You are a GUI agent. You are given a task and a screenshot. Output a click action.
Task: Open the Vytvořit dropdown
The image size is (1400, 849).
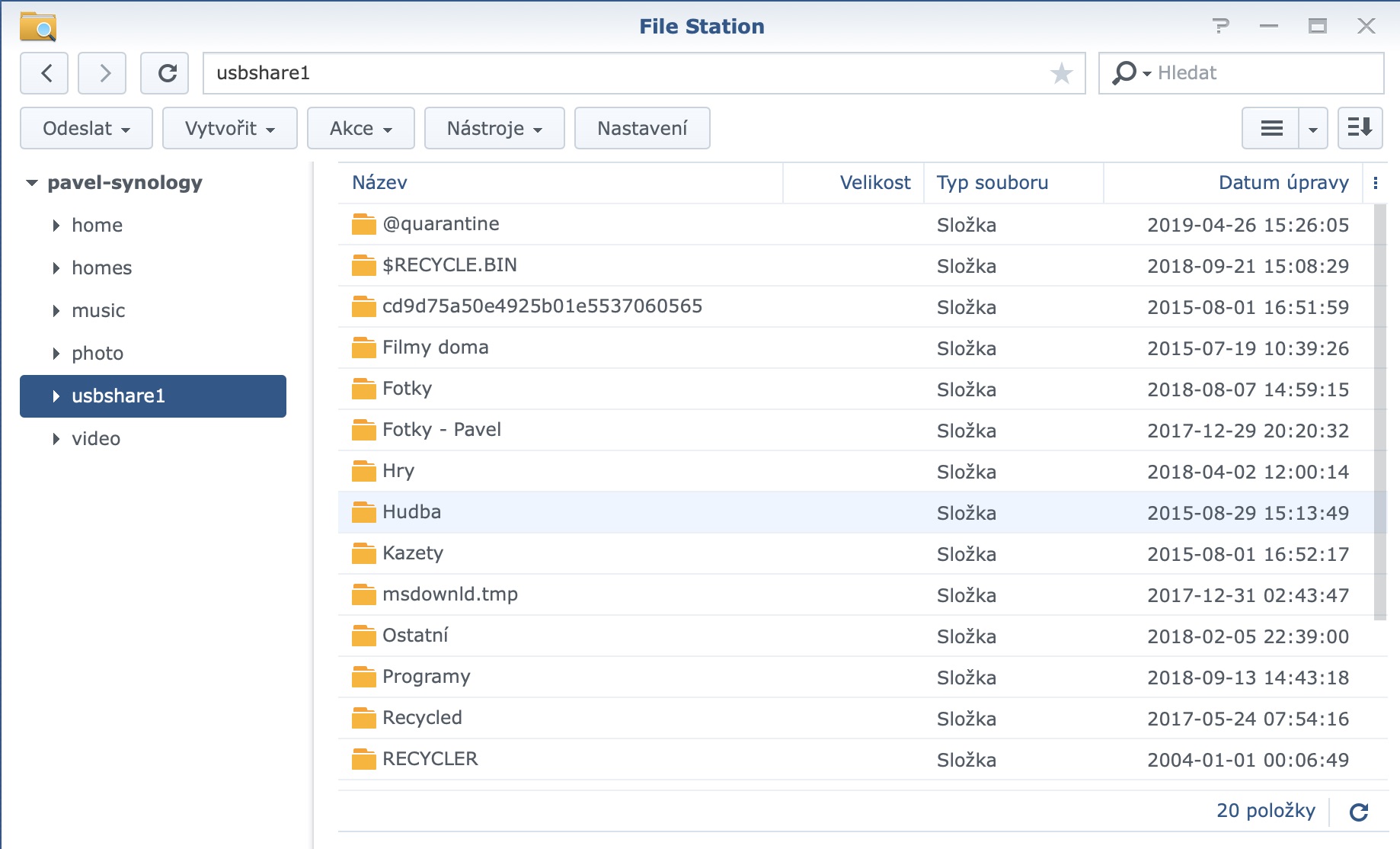(229, 128)
